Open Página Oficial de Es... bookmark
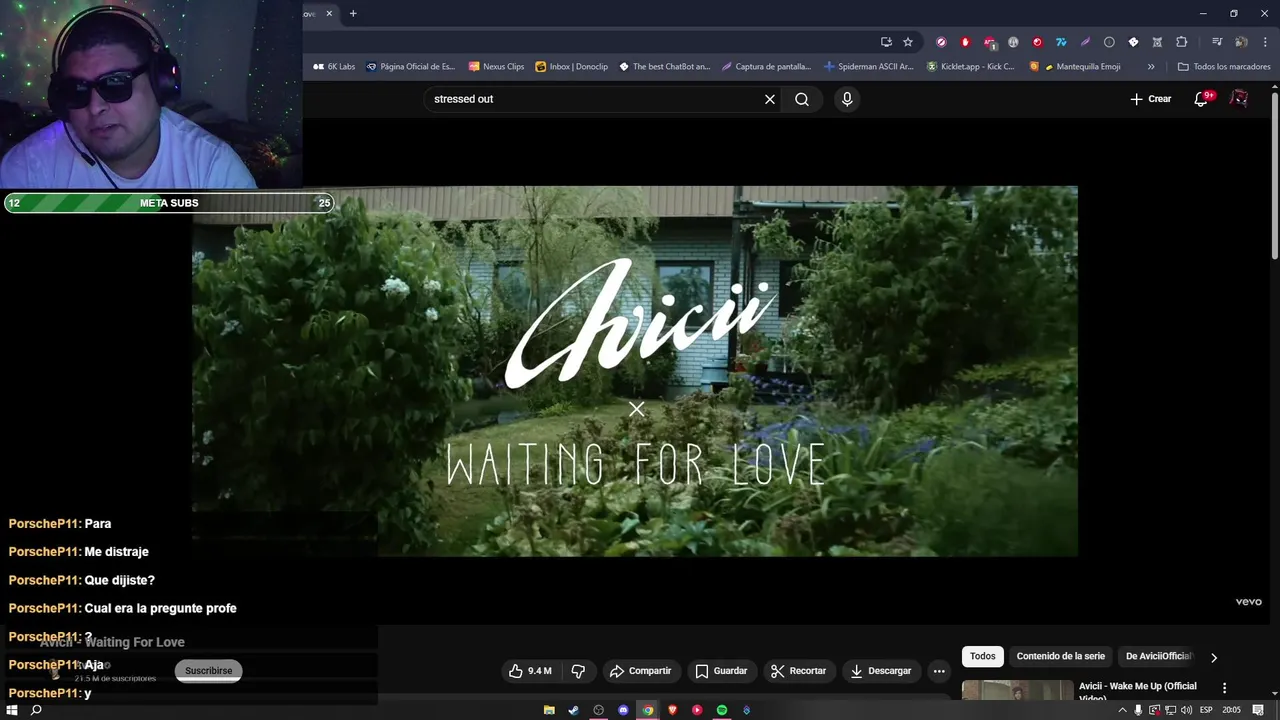This screenshot has height=720, width=1280. point(410,67)
